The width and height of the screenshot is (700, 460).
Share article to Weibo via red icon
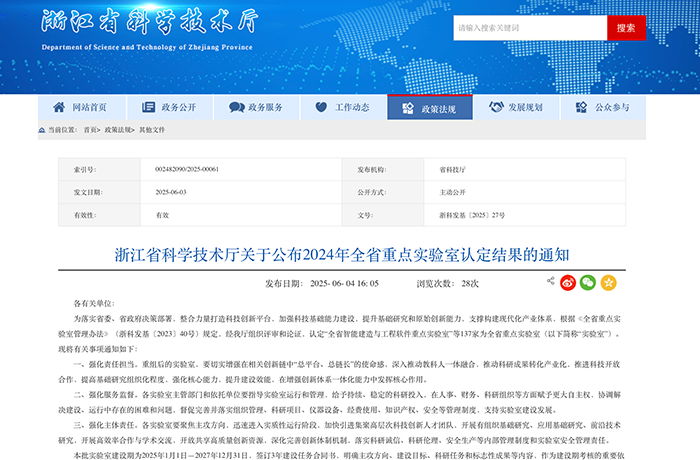coord(568,283)
